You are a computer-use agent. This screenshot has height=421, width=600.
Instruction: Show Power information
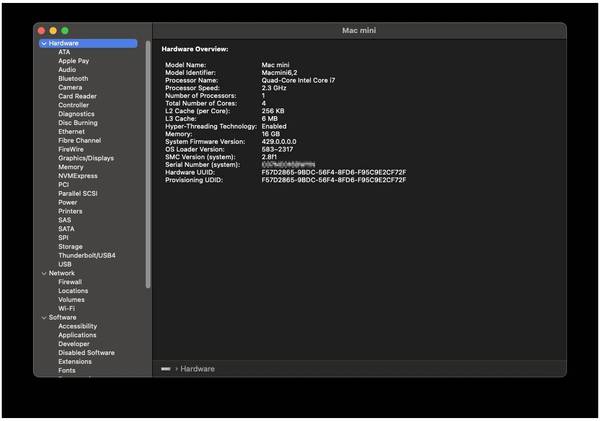click(x=68, y=202)
